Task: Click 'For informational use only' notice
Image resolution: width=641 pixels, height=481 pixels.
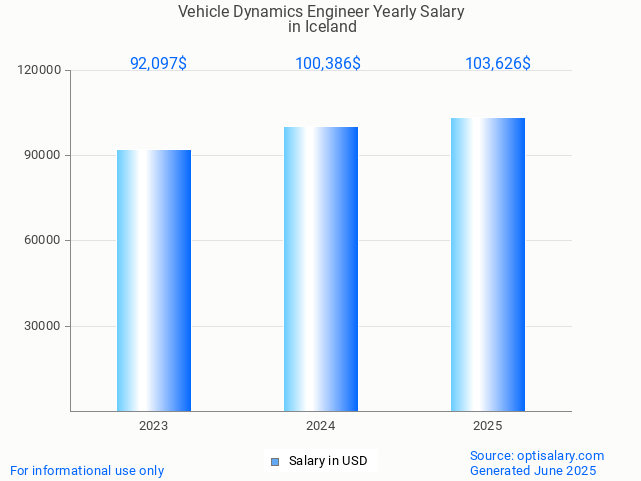Action: (87, 470)
